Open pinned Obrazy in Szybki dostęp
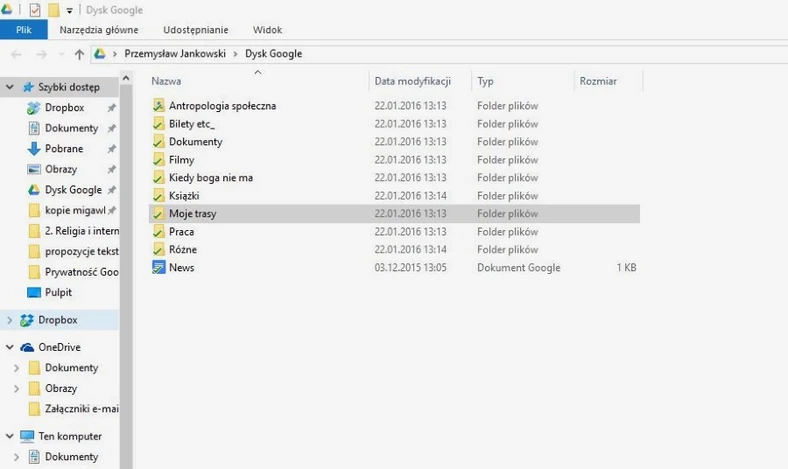This screenshot has width=788, height=469. 61,169
